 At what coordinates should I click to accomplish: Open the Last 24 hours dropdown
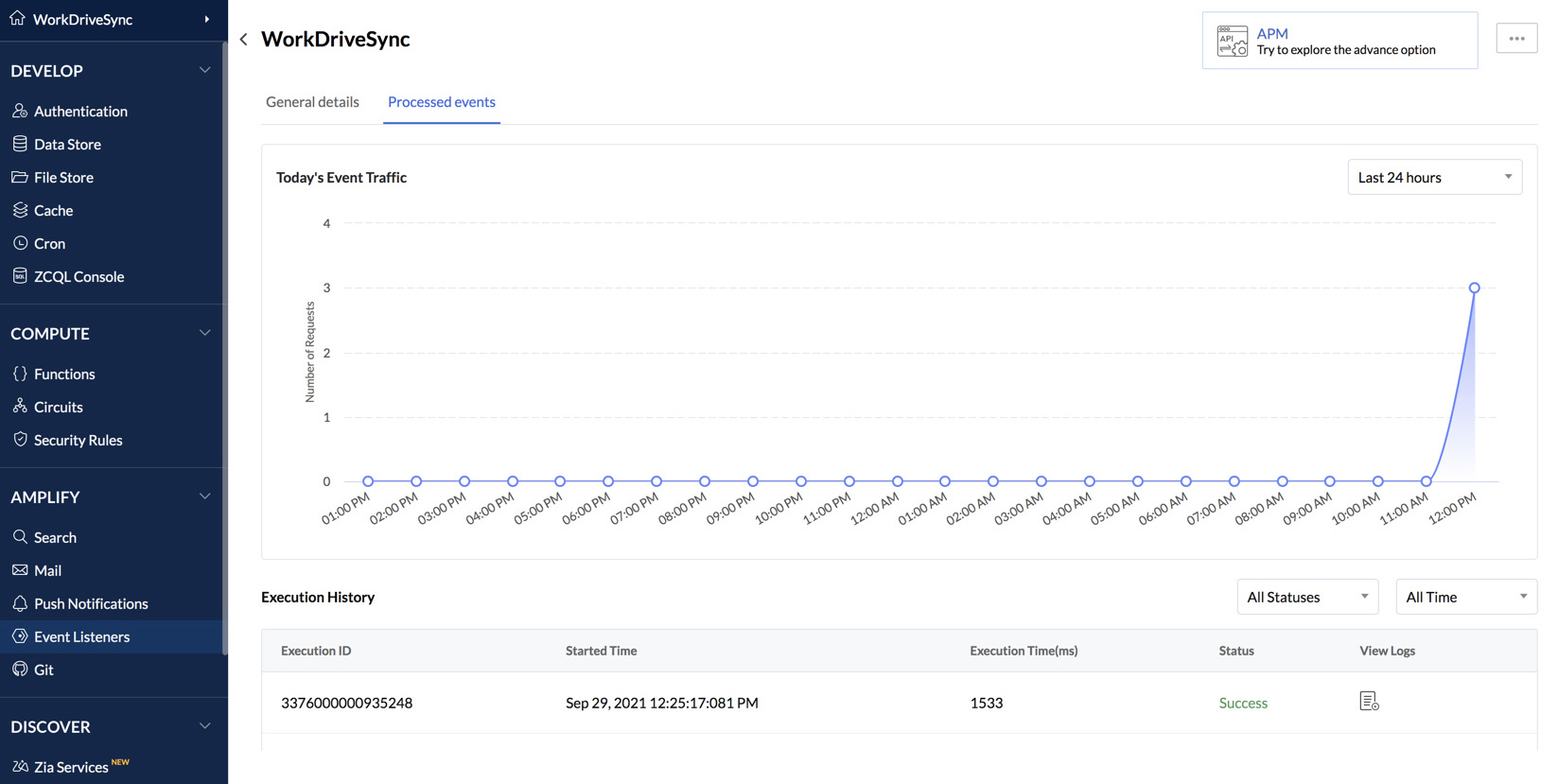tap(1434, 178)
